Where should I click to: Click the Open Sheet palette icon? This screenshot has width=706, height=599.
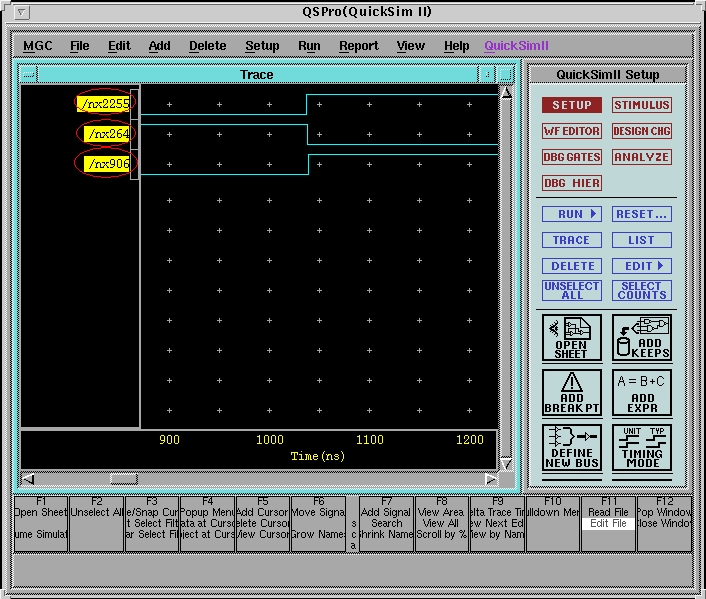click(x=571, y=338)
